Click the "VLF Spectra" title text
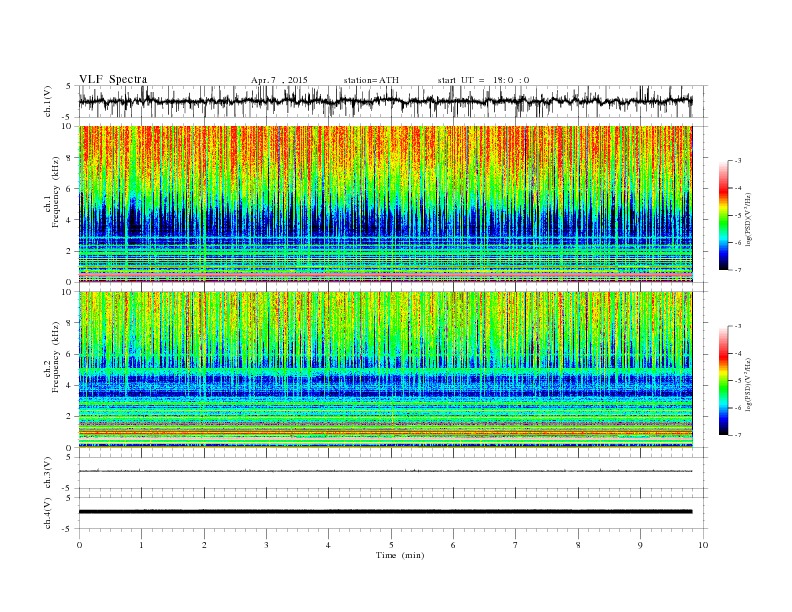The image size is (792, 612). [x=113, y=79]
